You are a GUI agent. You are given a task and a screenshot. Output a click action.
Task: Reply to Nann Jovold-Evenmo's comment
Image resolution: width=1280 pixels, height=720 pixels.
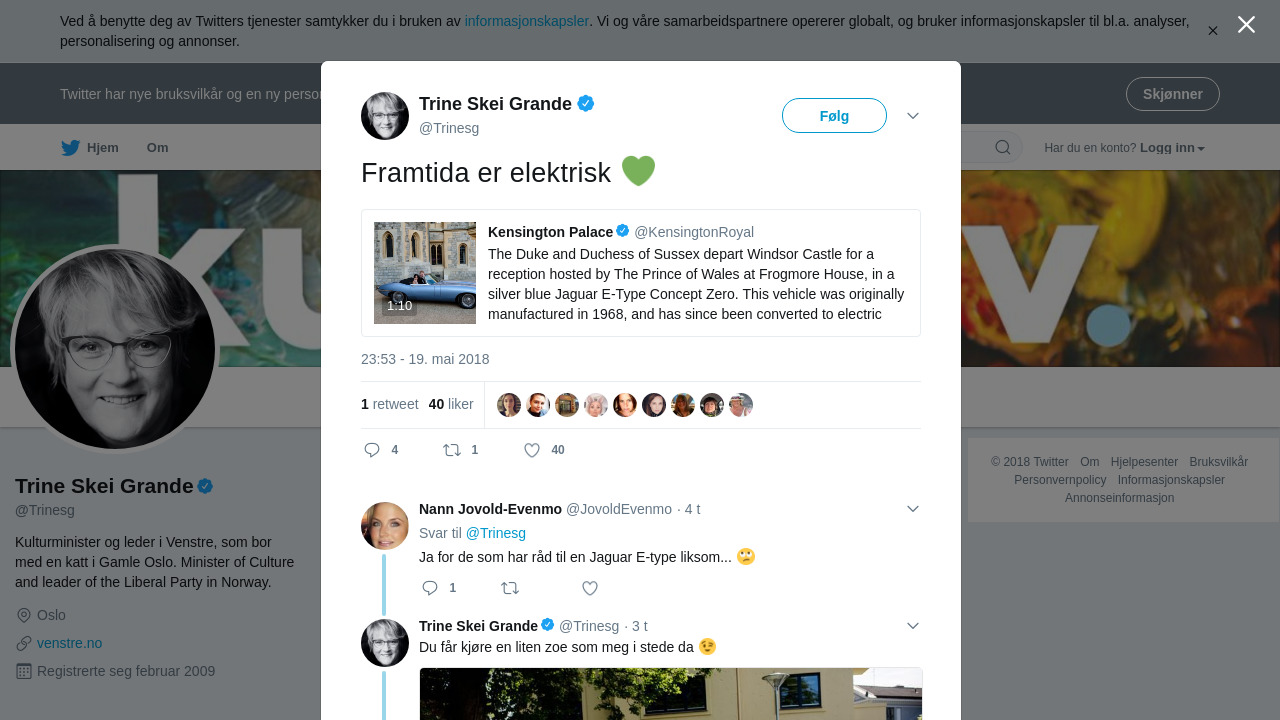pos(430,588)
